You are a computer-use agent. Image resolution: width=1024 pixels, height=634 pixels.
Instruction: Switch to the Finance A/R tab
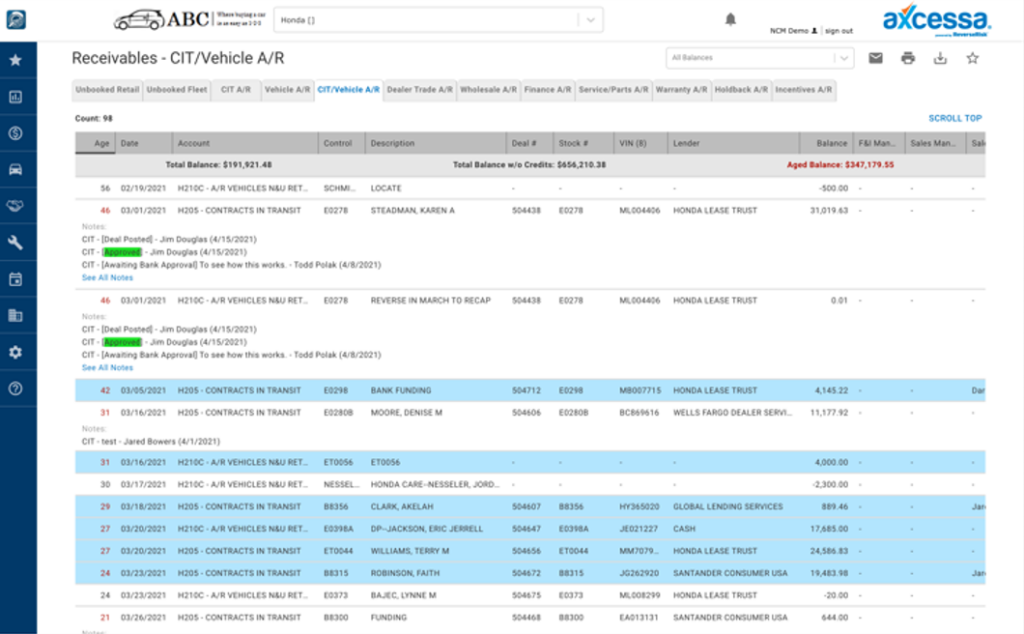click(547, 89)
